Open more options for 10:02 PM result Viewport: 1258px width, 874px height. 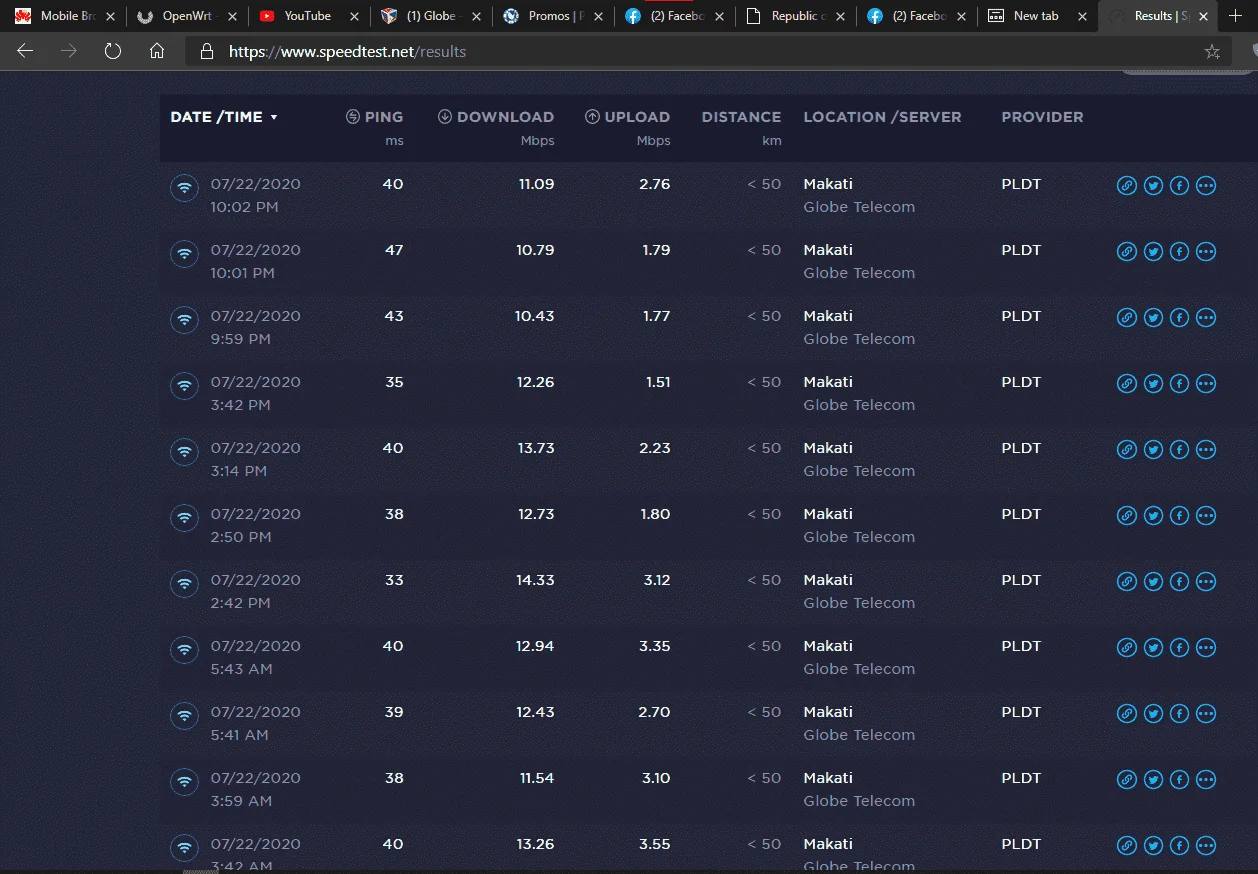tap(1206, 186)
